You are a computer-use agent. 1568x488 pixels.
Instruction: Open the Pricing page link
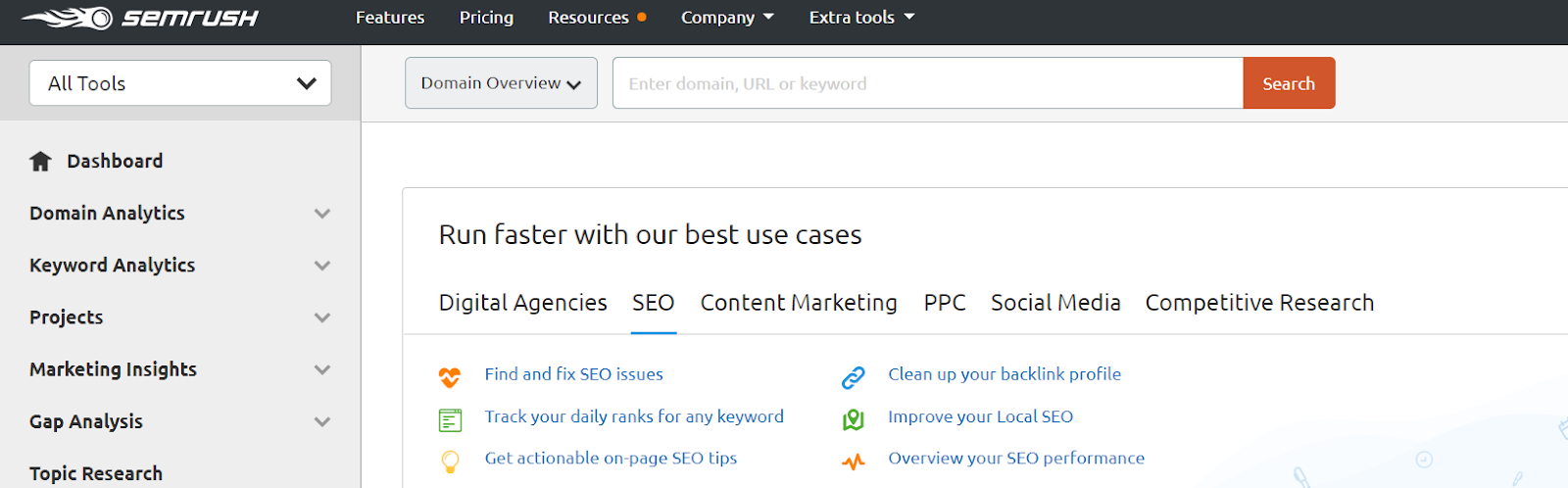(x=486, y=18)
